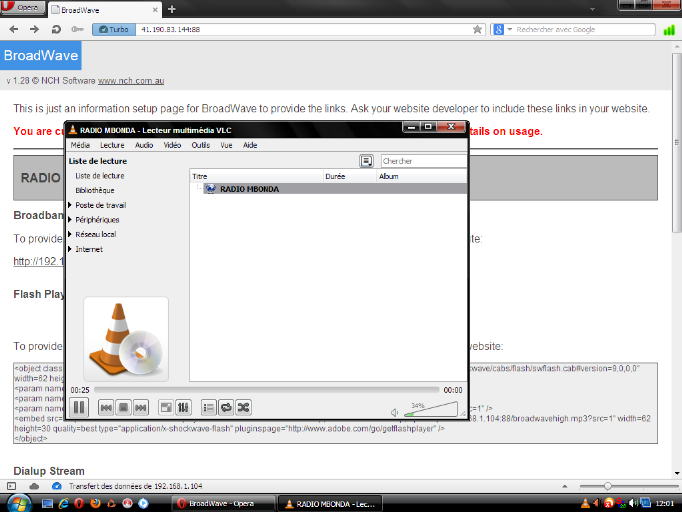Toggle loop mode in VLC
This screenshot has height=512, width=682.
tap(226, 408)
